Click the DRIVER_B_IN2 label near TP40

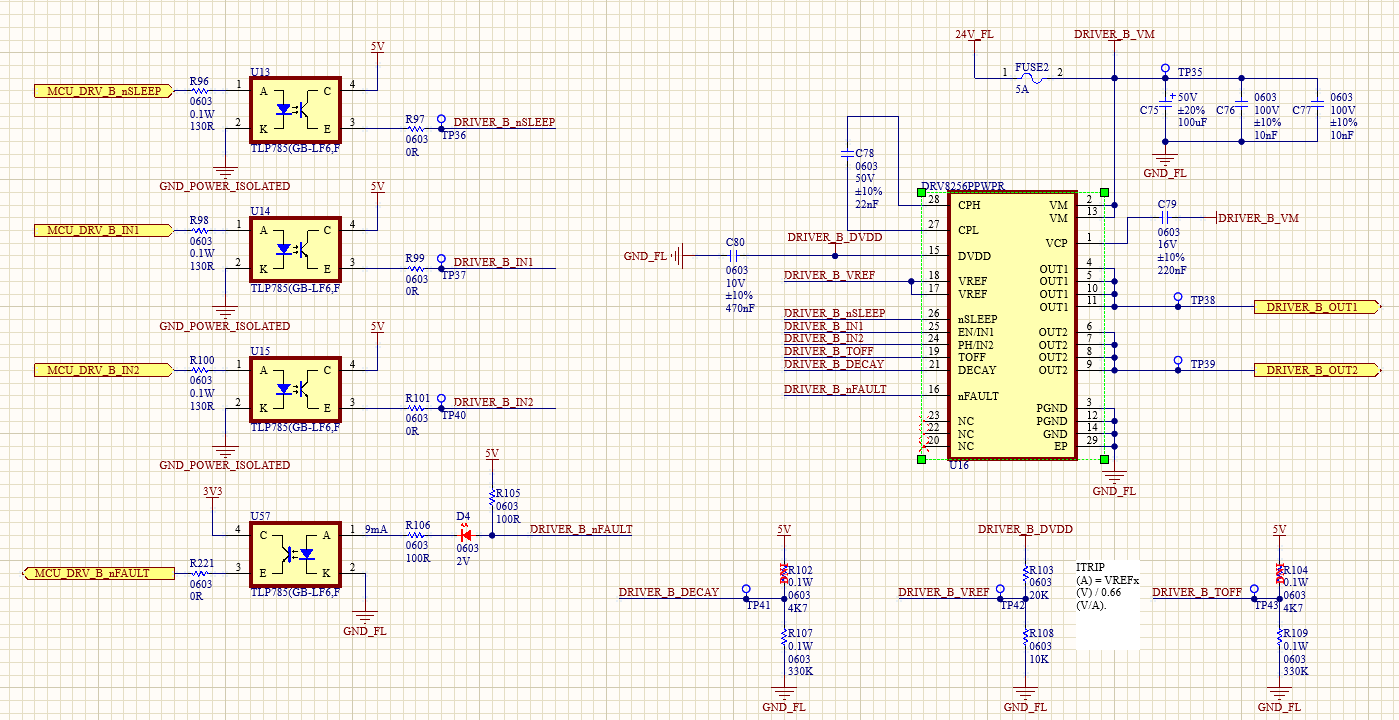pos(493,402)
